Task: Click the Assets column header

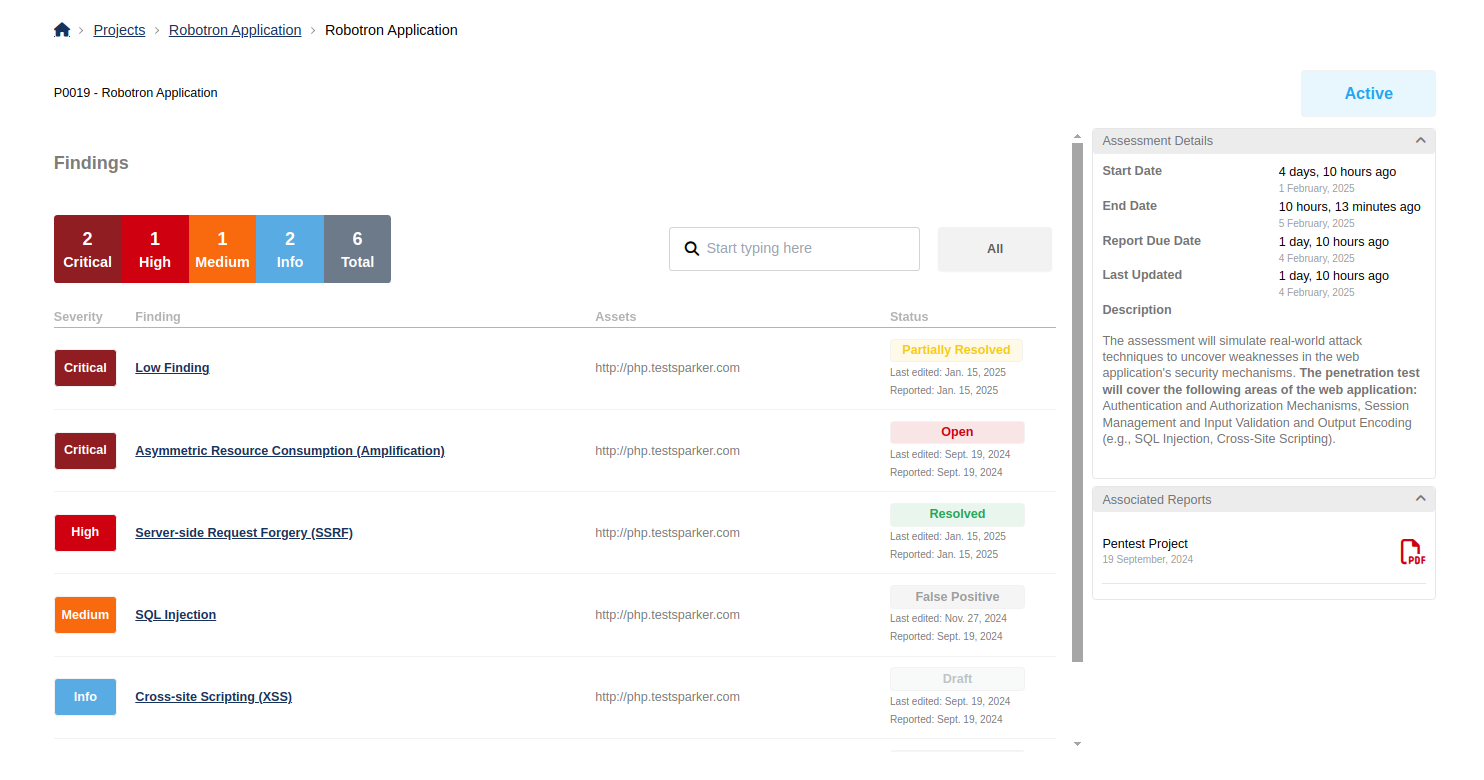Action: coord(616,317)
